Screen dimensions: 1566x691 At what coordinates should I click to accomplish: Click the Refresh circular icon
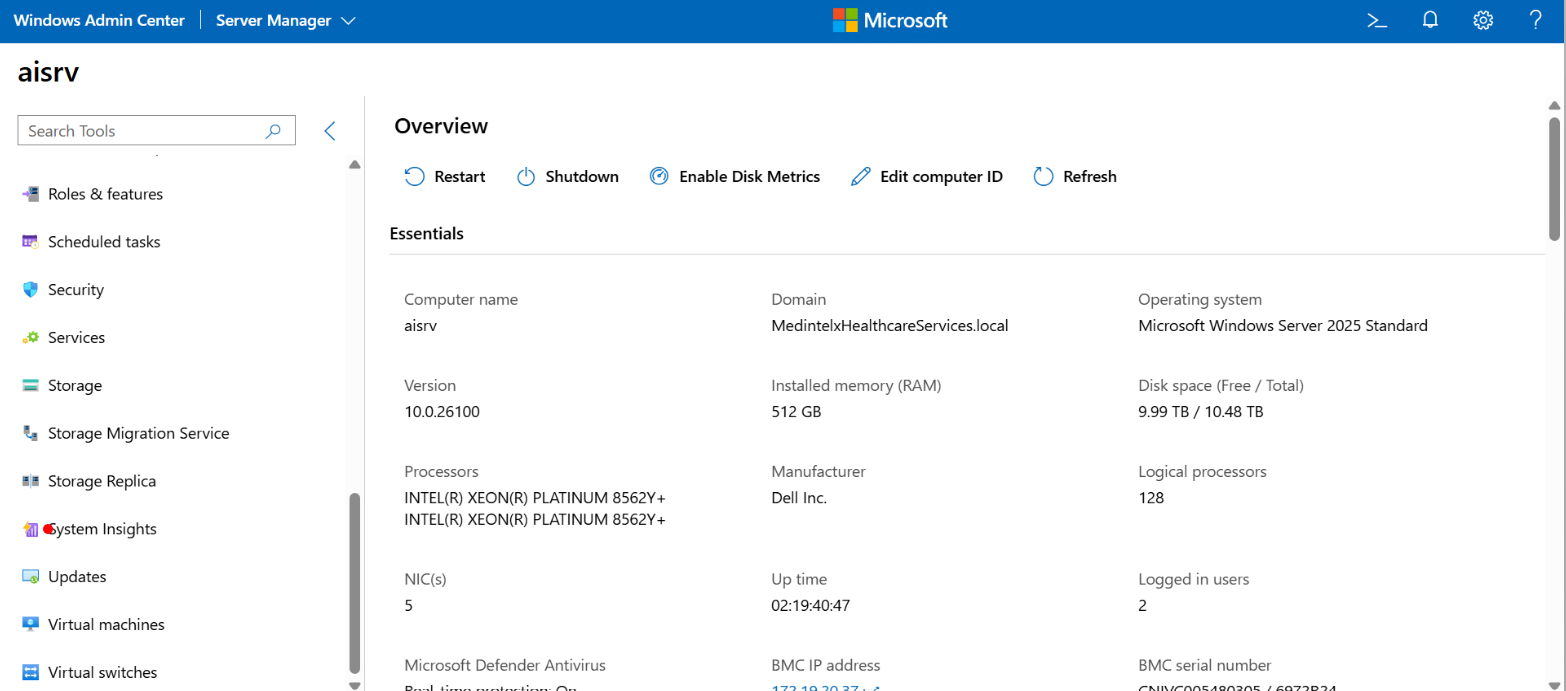(1043, 177)
